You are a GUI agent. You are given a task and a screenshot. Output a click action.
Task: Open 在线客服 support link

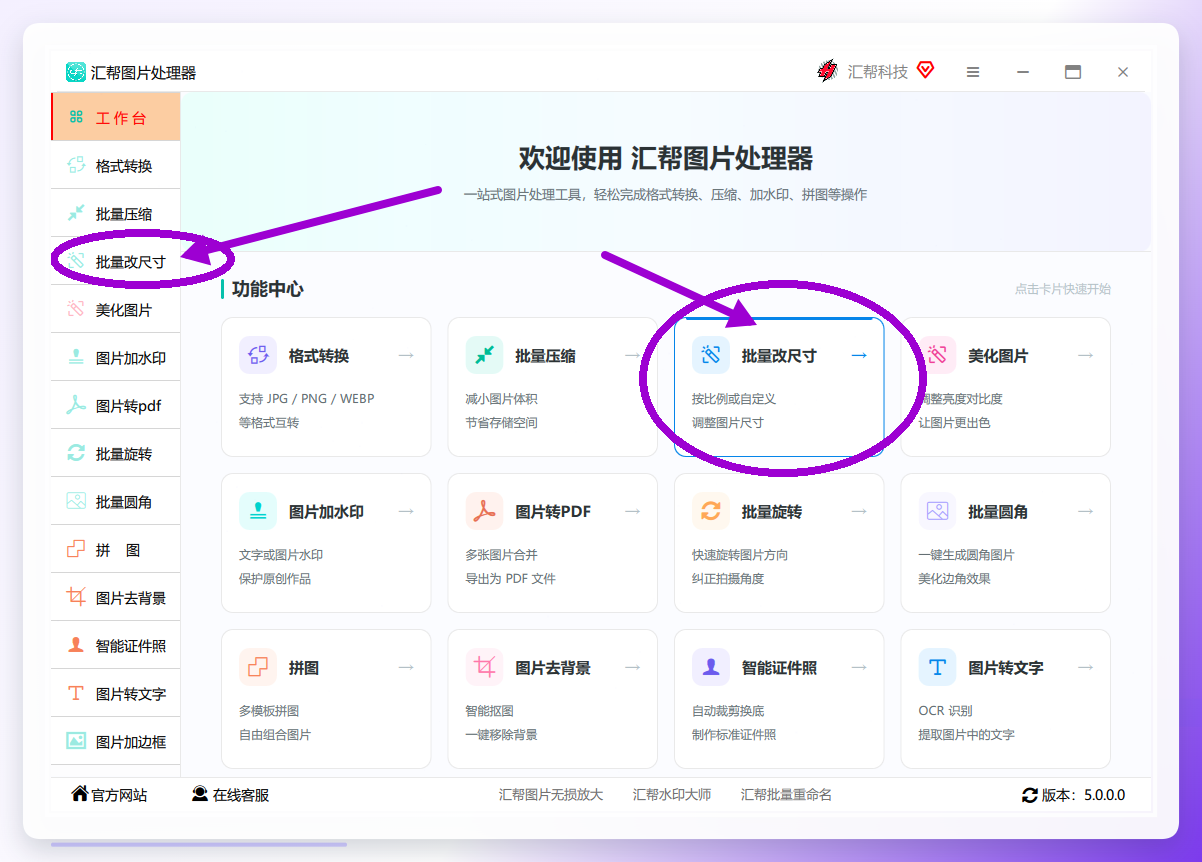tap(230, 794)
